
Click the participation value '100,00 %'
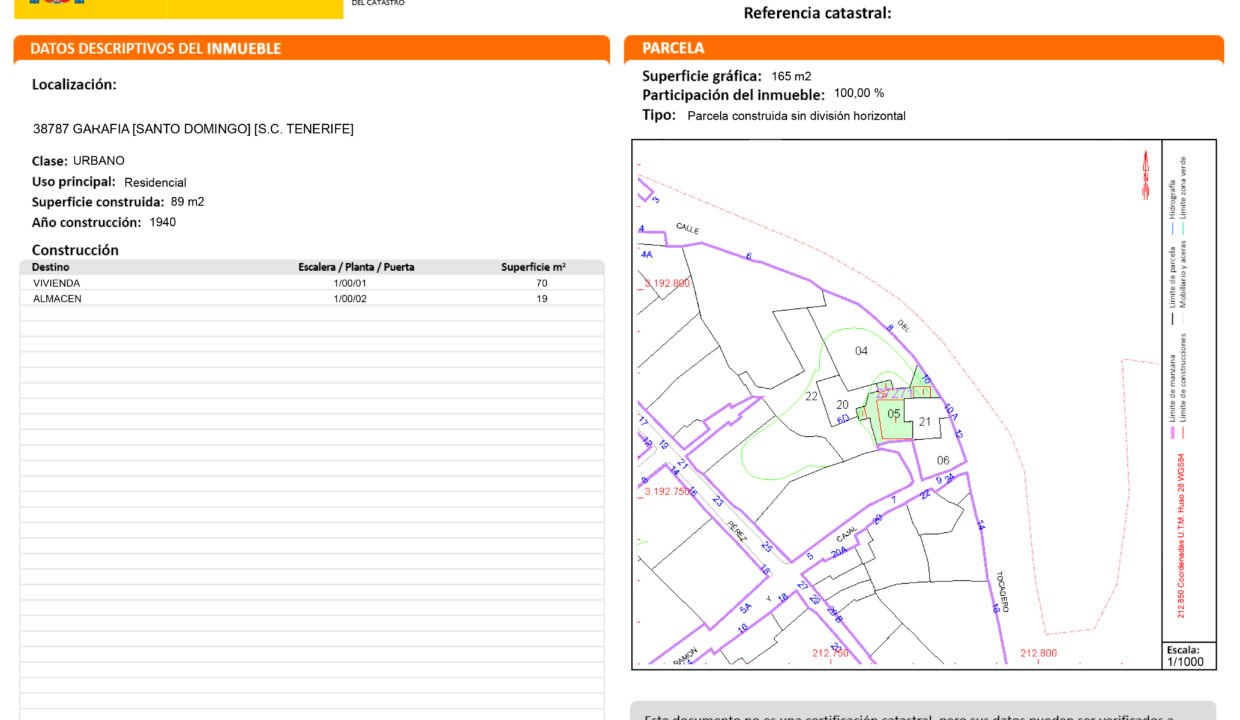859,93
